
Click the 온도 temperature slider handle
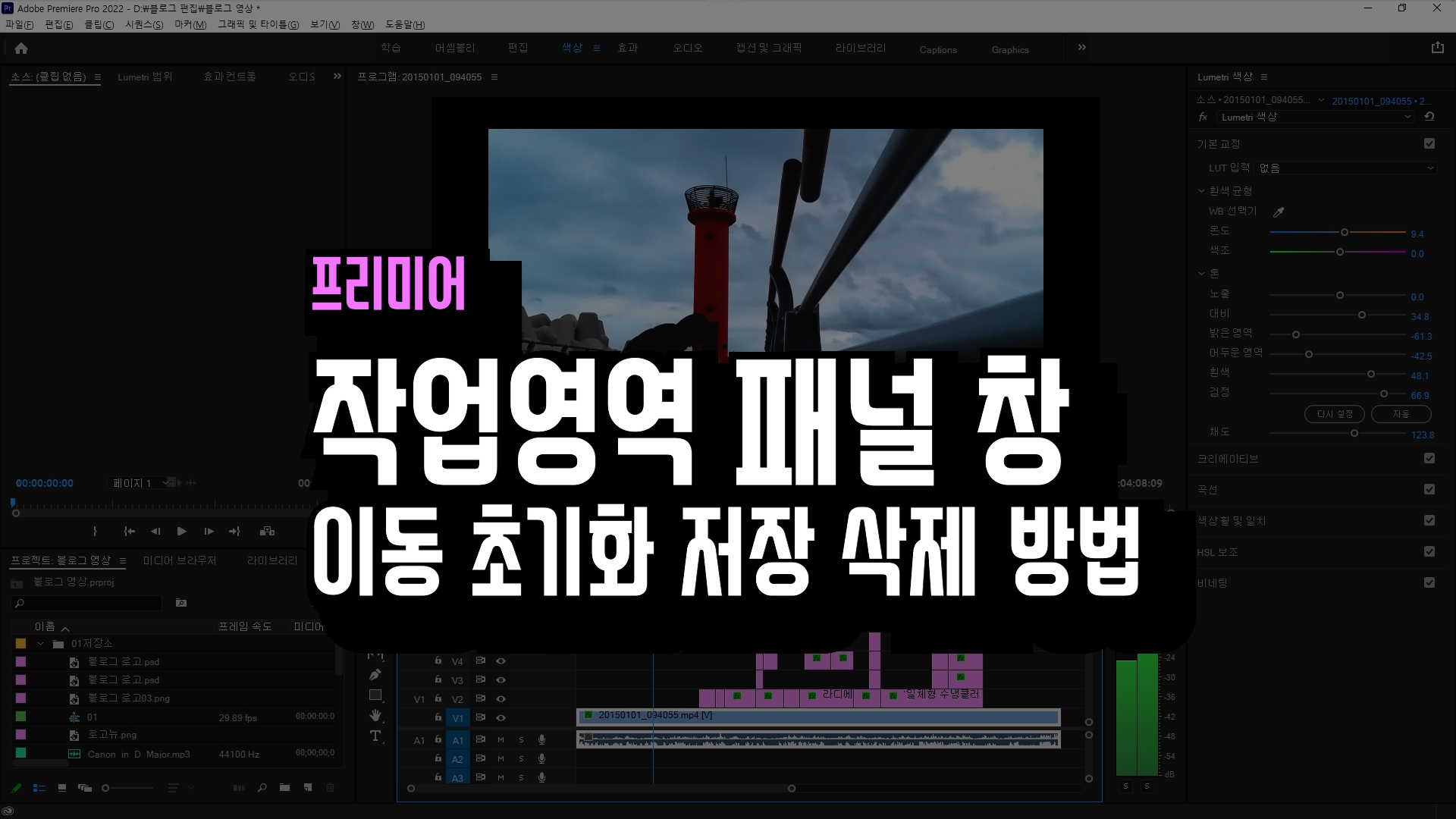(x=1345, y=232)
